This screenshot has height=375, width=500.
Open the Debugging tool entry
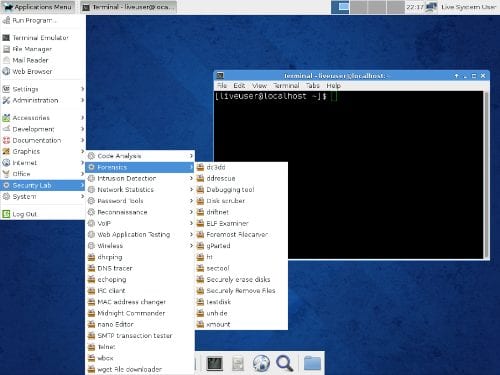[x=241, y=190]
